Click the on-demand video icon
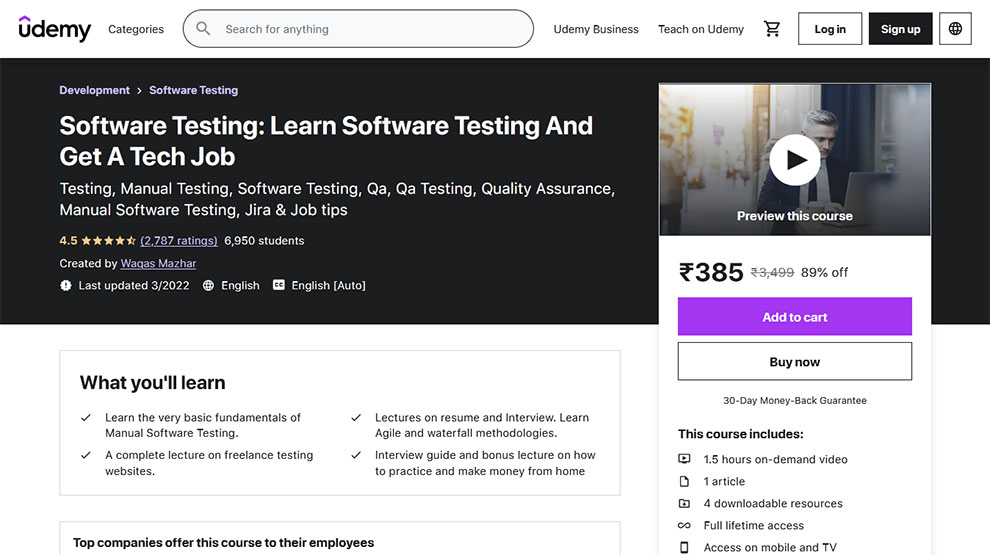Screen dimensions: 990x555 (x=684, y=459)
